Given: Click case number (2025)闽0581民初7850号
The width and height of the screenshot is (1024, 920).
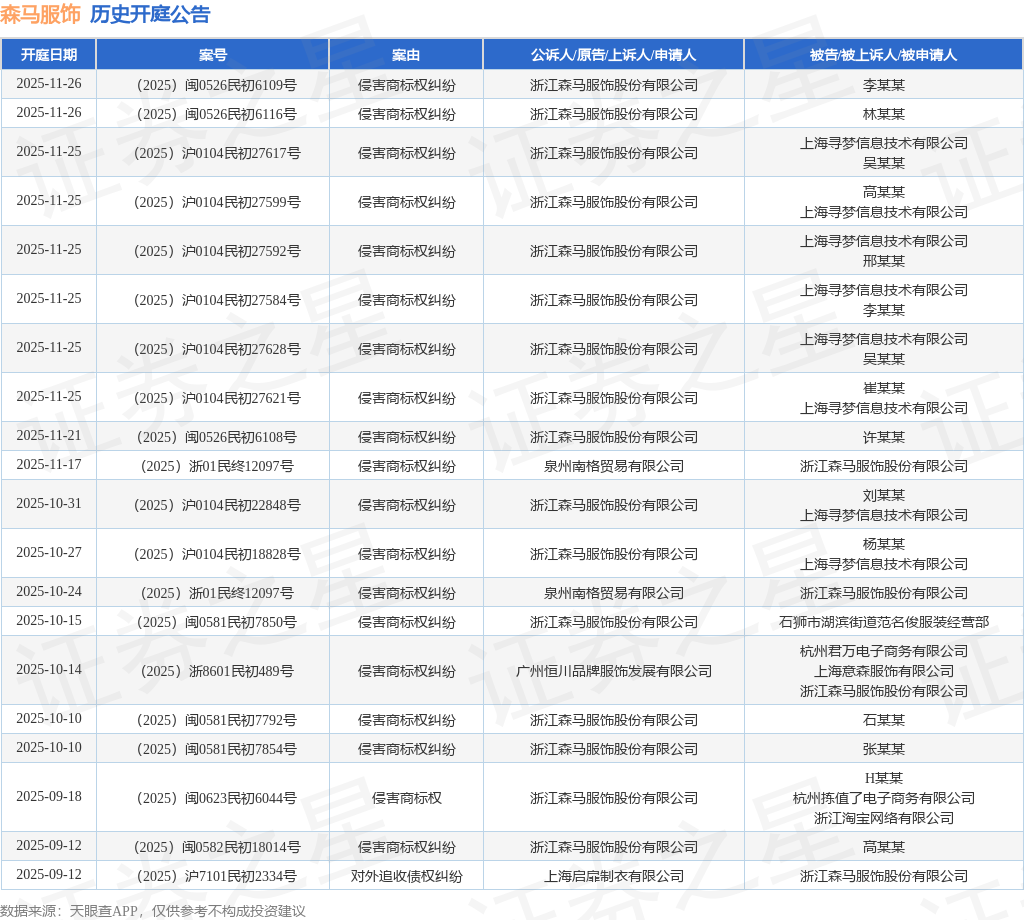Looking at the screenshot, I should (213, 622).
